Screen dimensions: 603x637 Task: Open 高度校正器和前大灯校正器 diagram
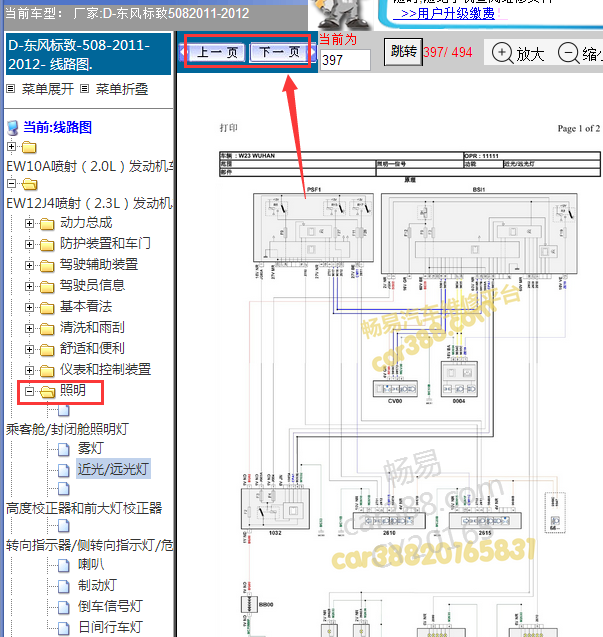point(84,508)
